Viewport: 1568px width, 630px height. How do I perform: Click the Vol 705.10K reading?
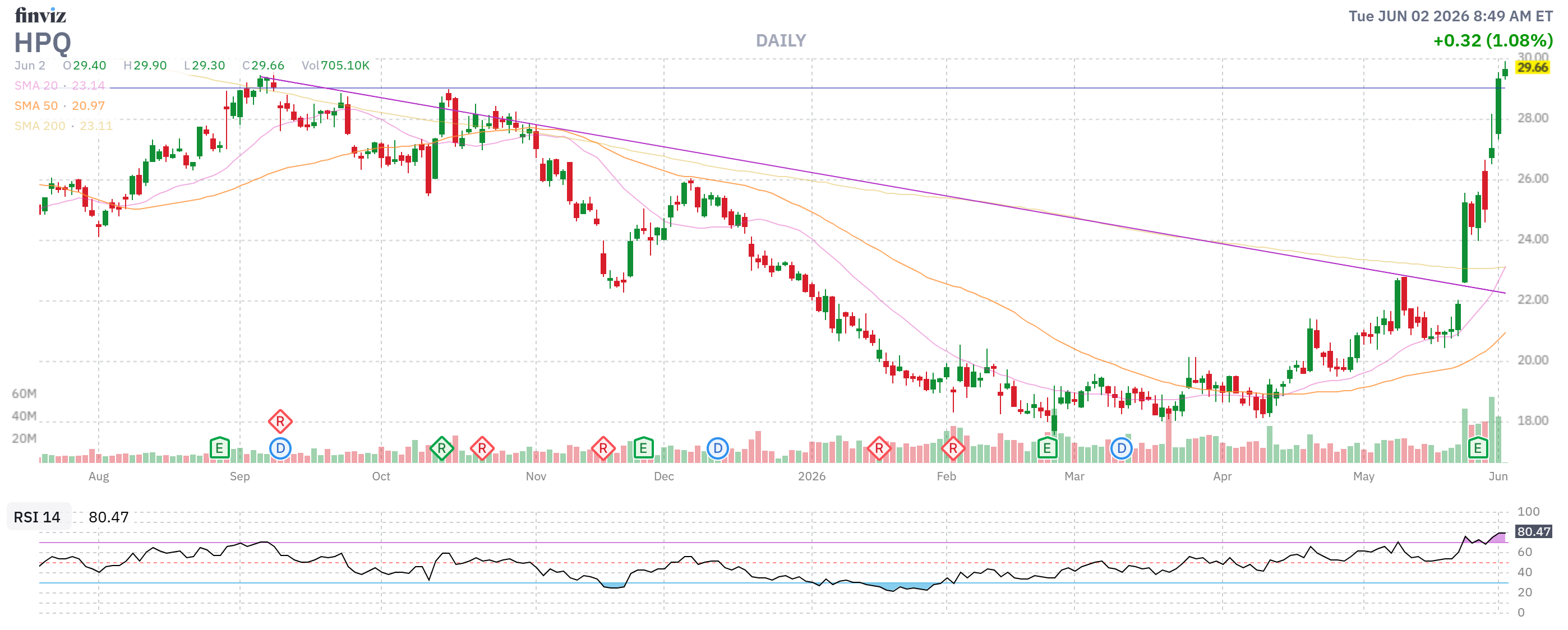tap(335, 65)
